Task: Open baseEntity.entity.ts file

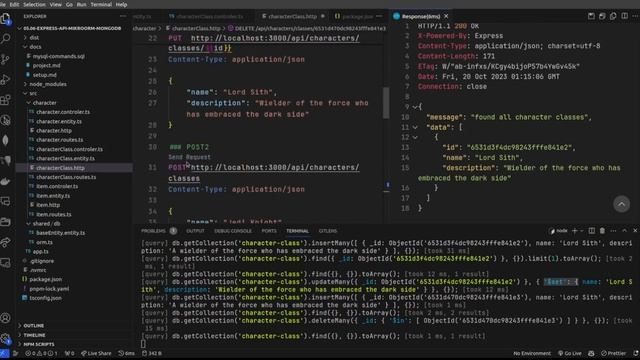Action: coord(60,233)
